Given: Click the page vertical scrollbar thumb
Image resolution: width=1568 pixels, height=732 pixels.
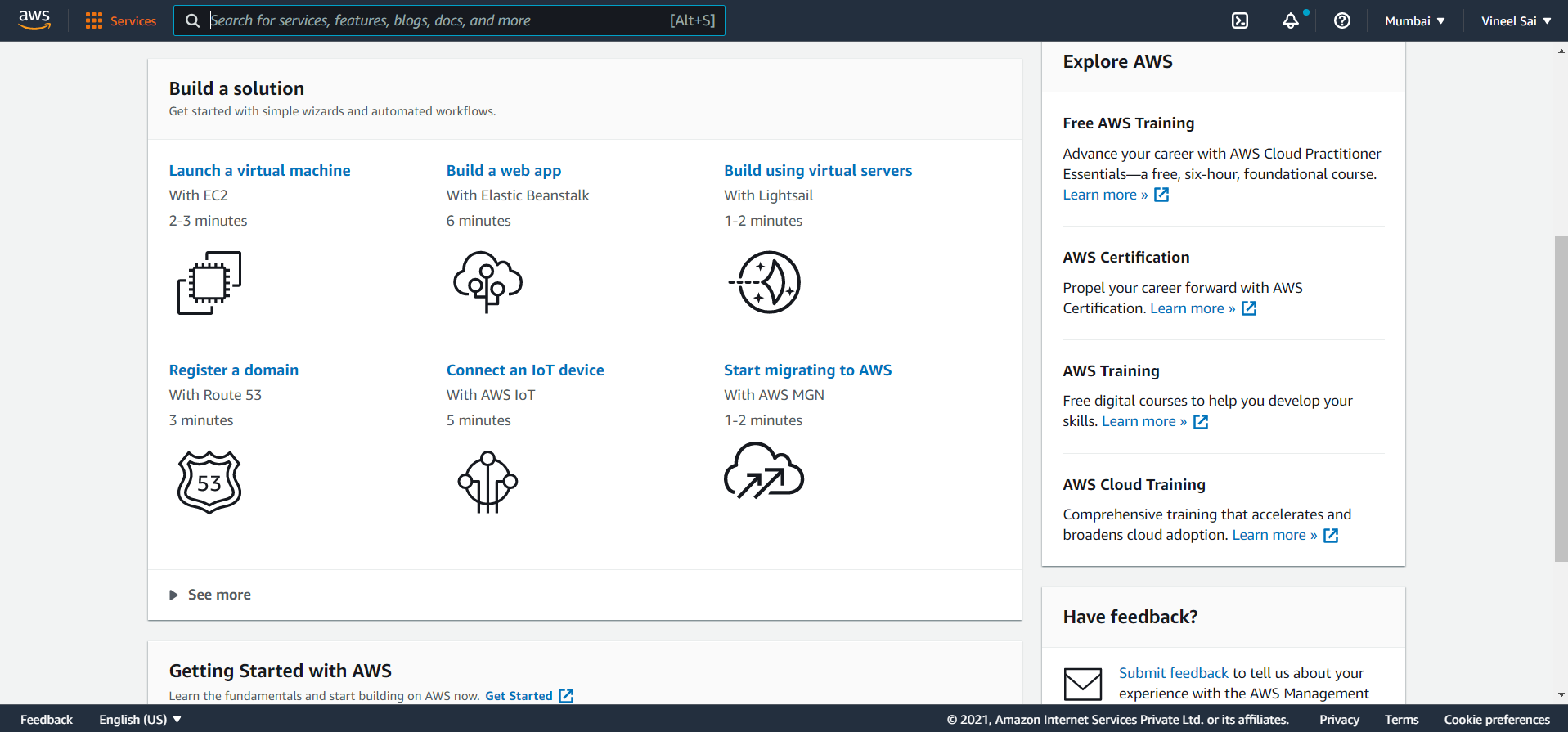Looking at the screenshot, I should point(1561,399).
